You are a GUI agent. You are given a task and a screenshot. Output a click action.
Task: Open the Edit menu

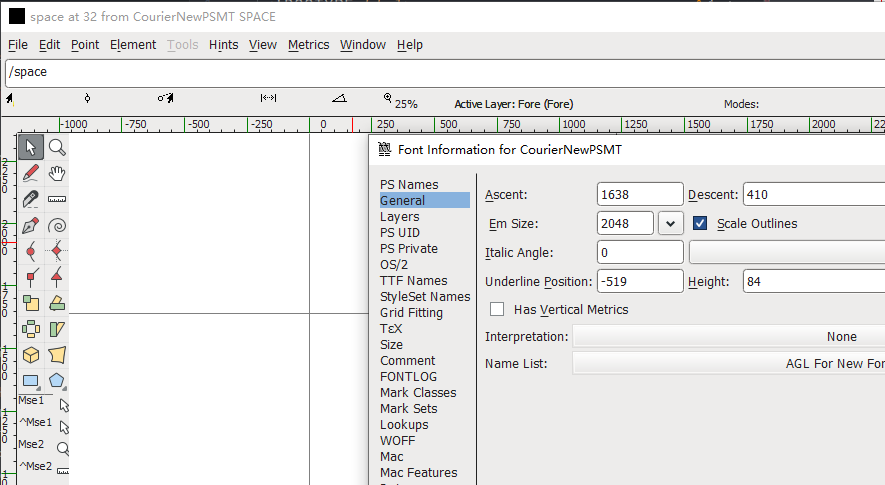coord(49,45)
